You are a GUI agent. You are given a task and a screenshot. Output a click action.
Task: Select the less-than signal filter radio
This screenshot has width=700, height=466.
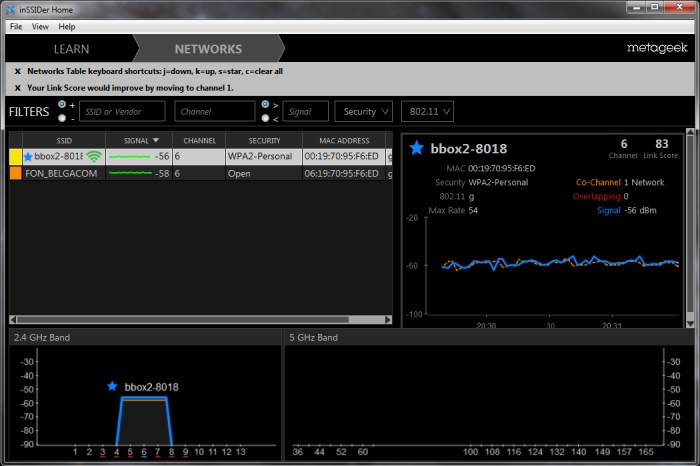[x=265, y=118]
